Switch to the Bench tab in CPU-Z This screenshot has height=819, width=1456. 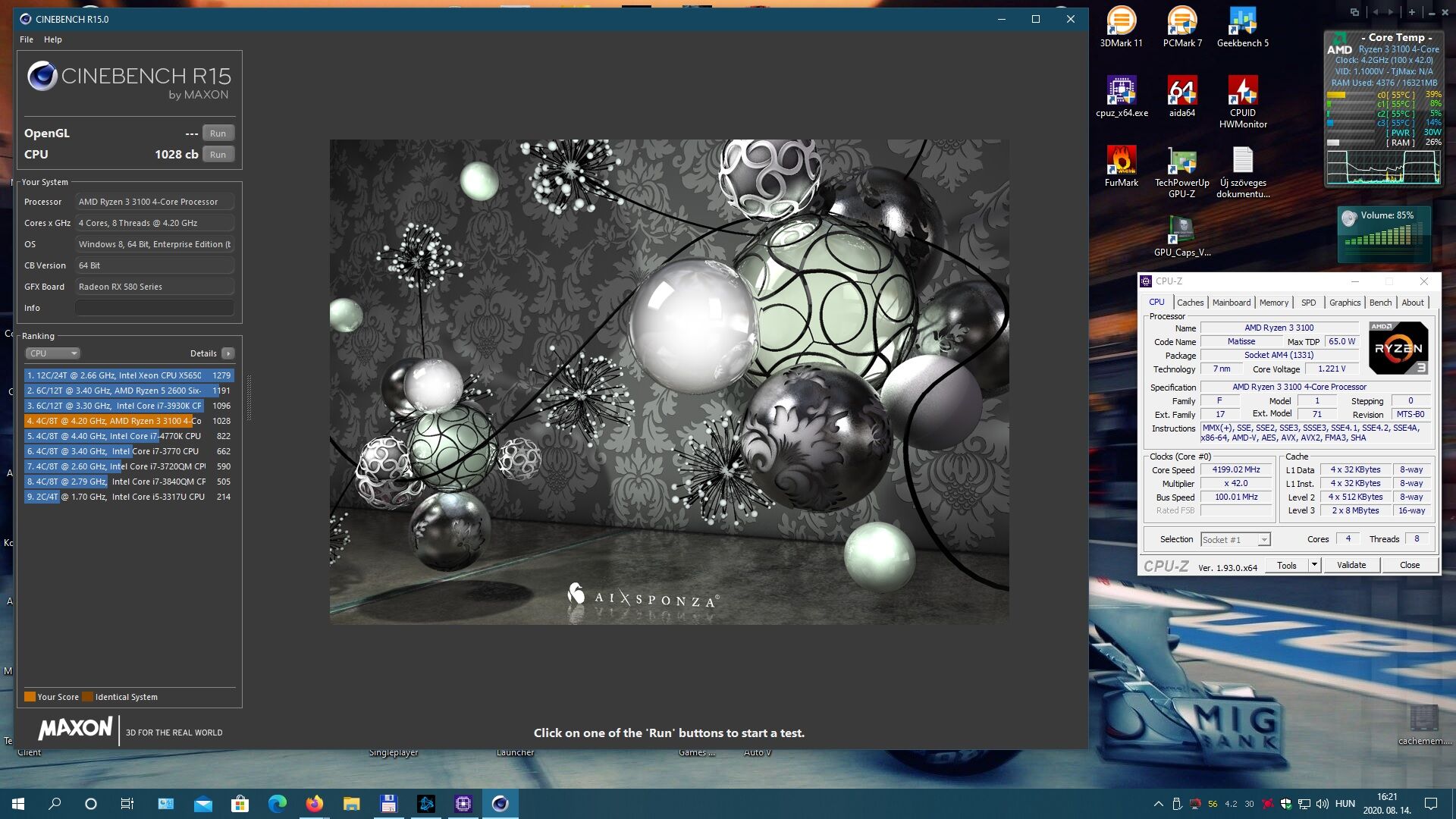pos(1381,303)
